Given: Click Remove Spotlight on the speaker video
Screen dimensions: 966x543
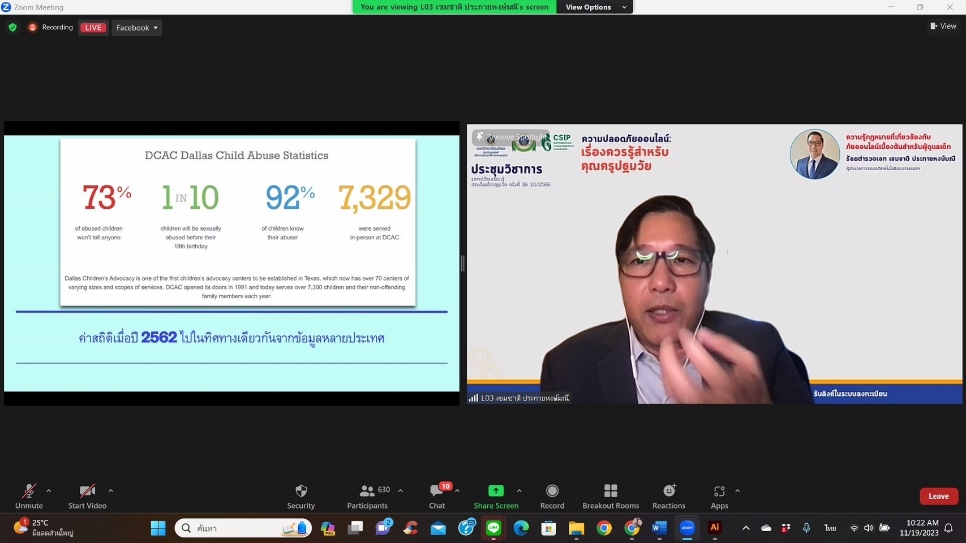Looking at the screenshot, I should point(511,137).
